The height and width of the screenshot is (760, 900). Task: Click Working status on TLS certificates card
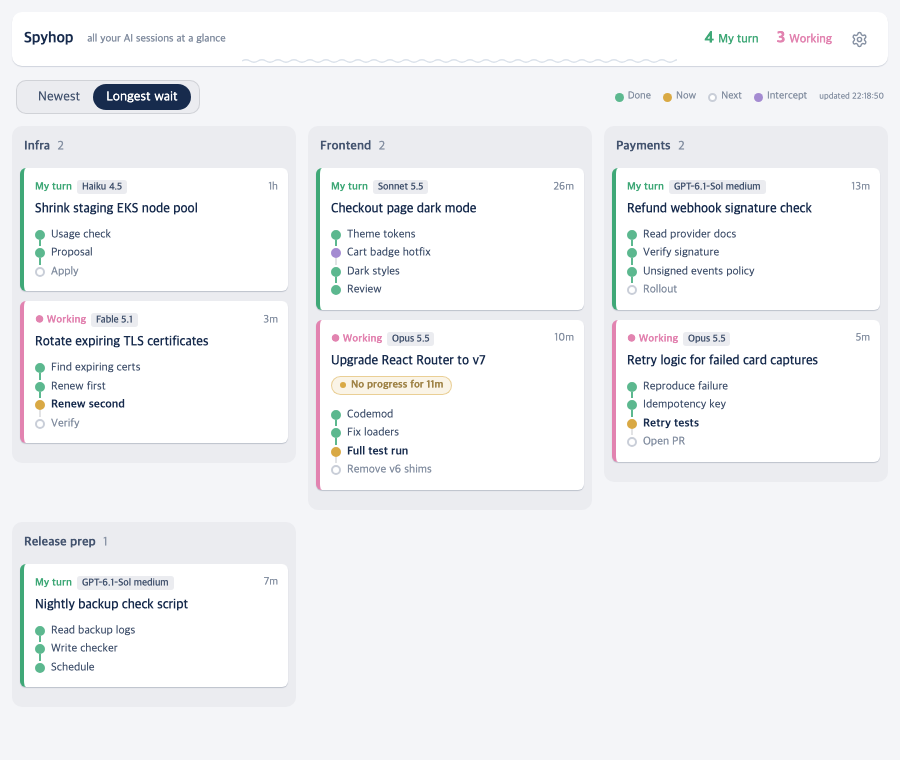click(61, 319)
